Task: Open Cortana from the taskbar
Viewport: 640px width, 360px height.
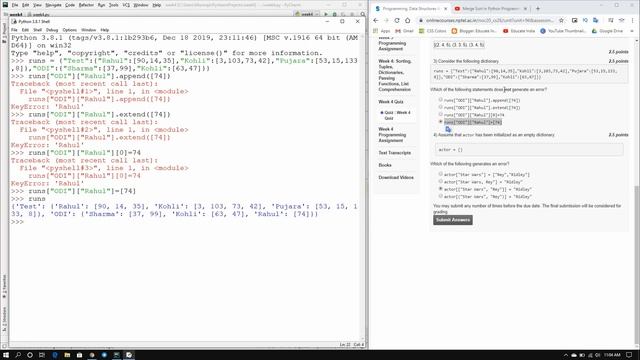Action: pyautogui.click(x=30, y=355)
